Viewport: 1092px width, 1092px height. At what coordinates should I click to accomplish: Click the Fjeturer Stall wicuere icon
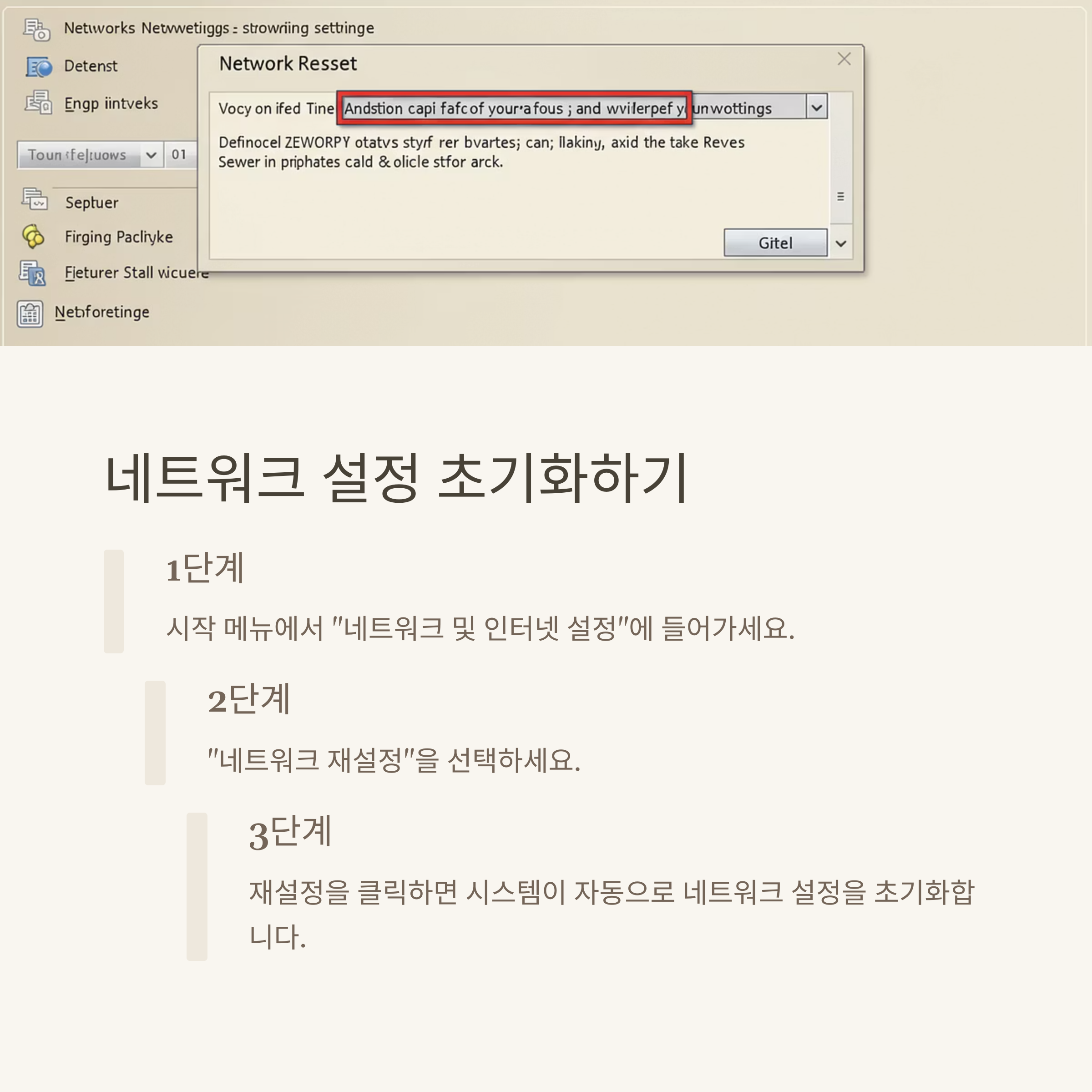coord(32,273)
